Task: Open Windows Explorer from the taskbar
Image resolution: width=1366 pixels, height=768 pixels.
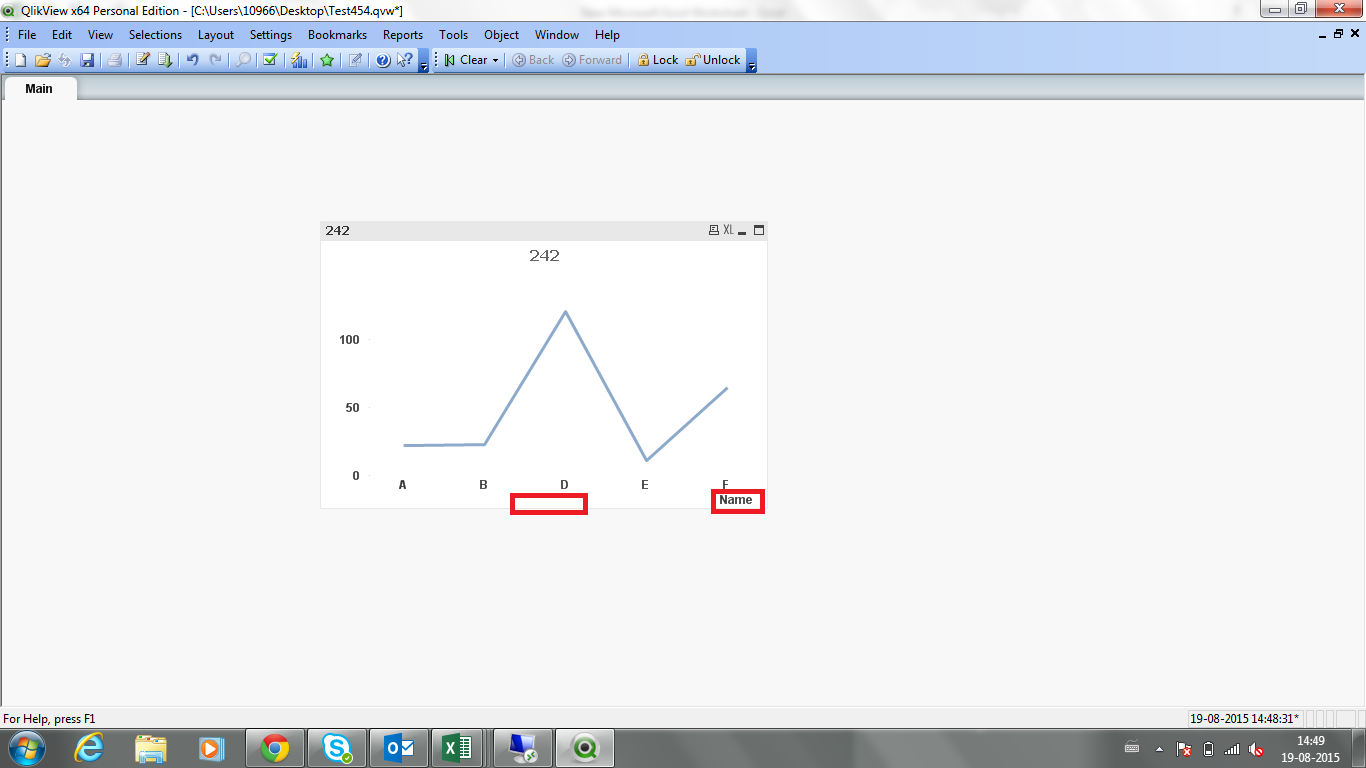Action: 151,748
